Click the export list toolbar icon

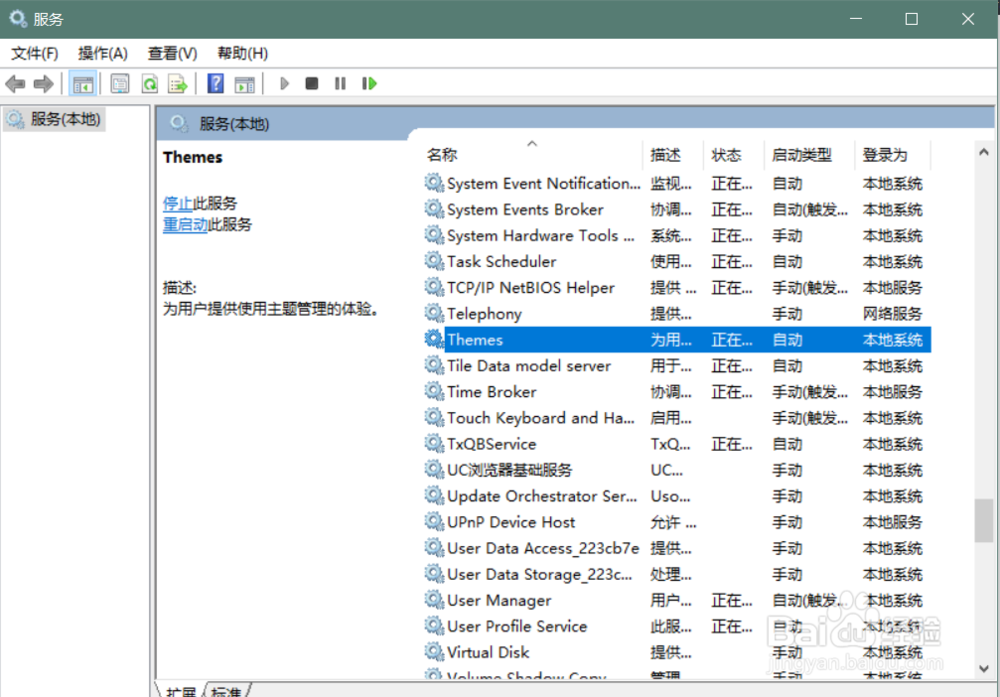pos(177,83)
